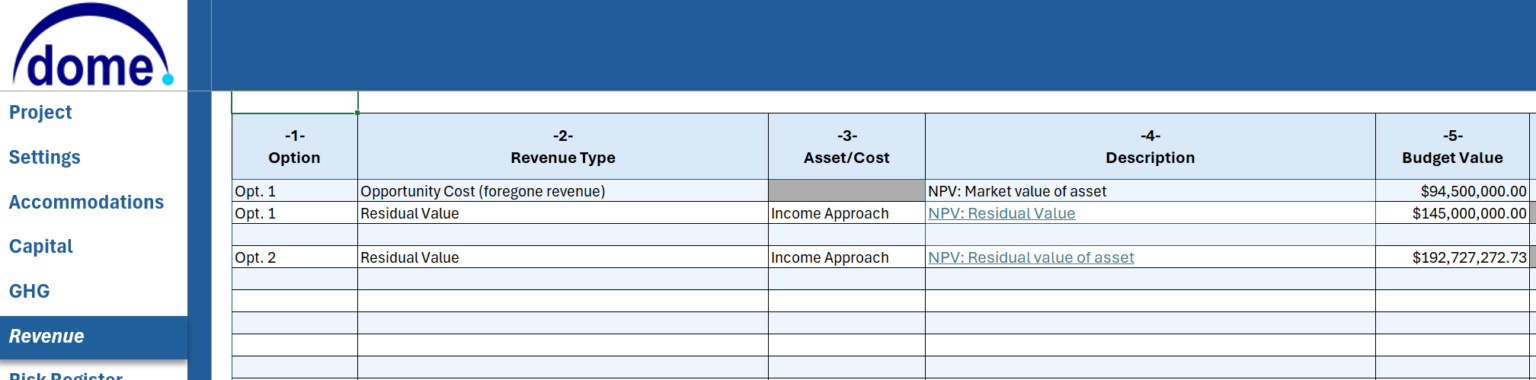Select the $94,500,000.00 budget value cell
The height and width of the screenshot is (380, 1536).
pos(1452,191)
